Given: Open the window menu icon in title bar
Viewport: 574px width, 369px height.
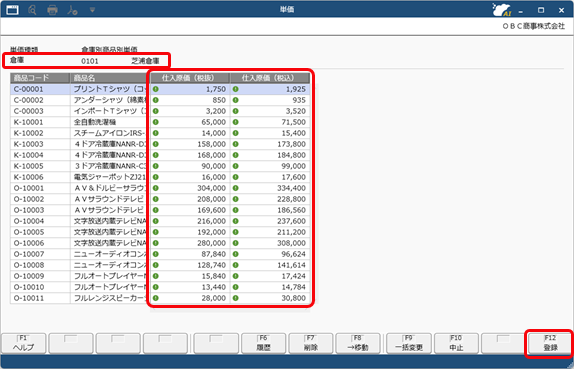Looking at the screenshot, I should pos(12,10).
